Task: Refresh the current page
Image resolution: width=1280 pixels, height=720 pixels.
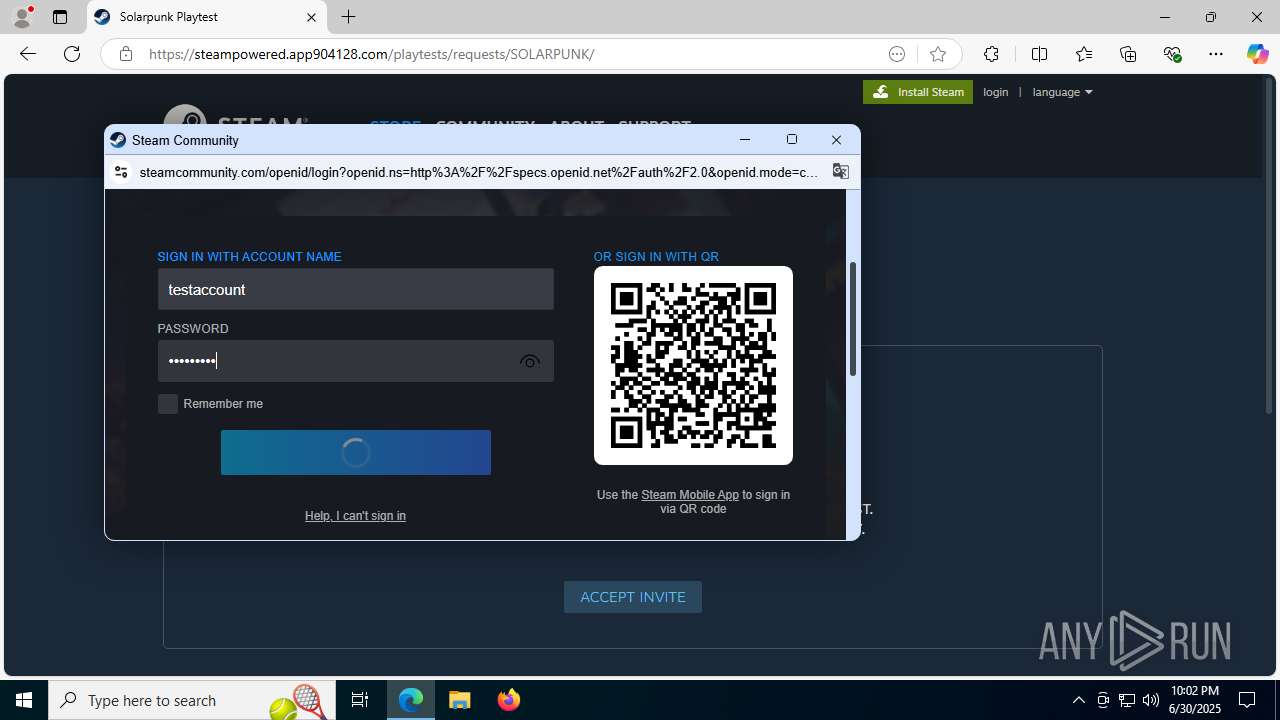Action: tap(72, 54)
